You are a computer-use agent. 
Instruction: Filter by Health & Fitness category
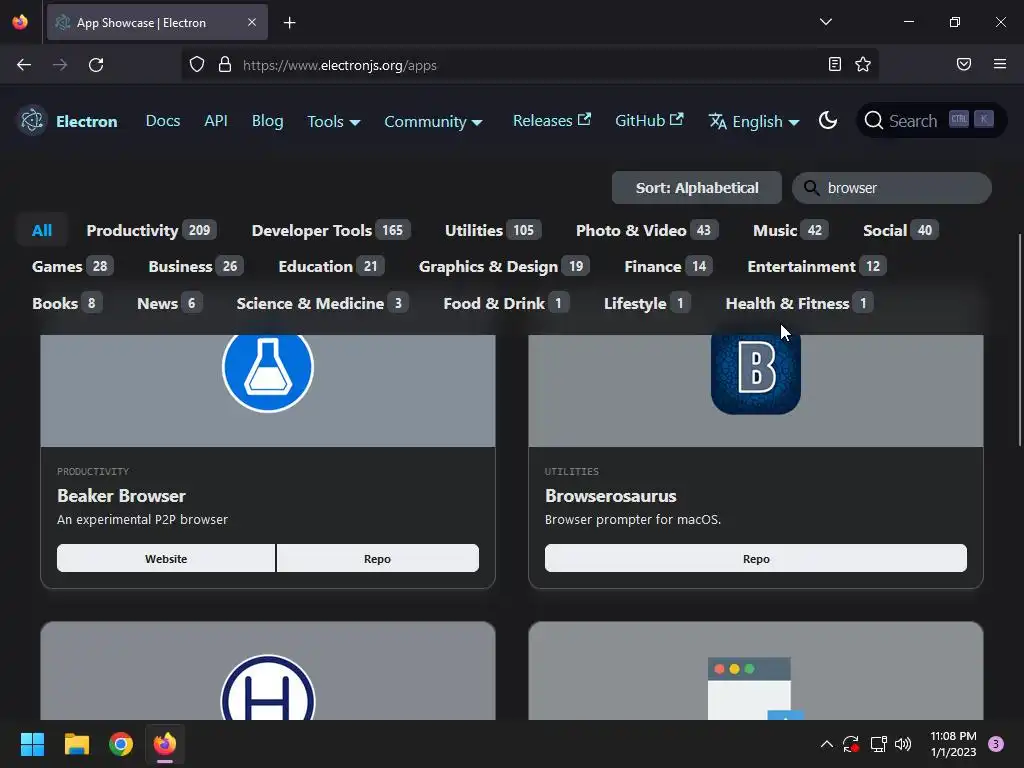799,303
